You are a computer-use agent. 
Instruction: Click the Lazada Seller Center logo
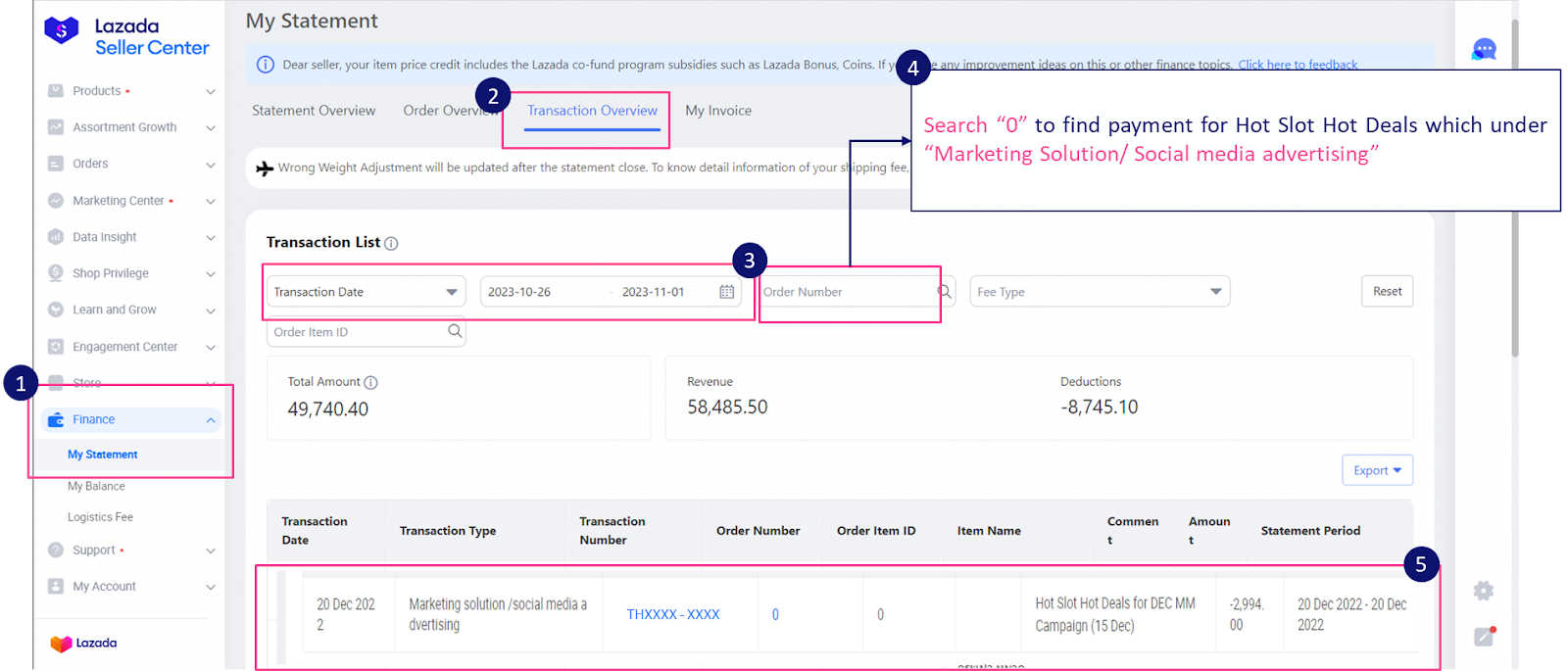[127, 36]
